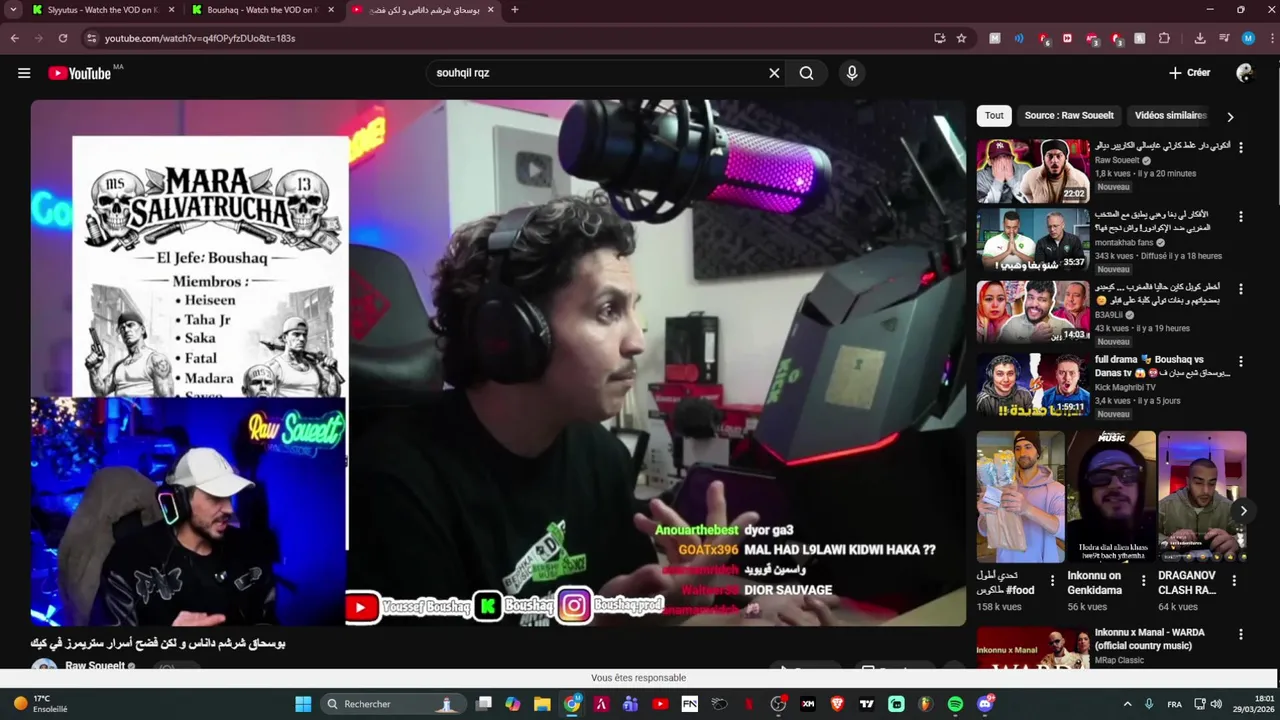This screenshot has width=1280, height=720.
Task: Open Spotify from the taskbar
Action: [955, 704]
